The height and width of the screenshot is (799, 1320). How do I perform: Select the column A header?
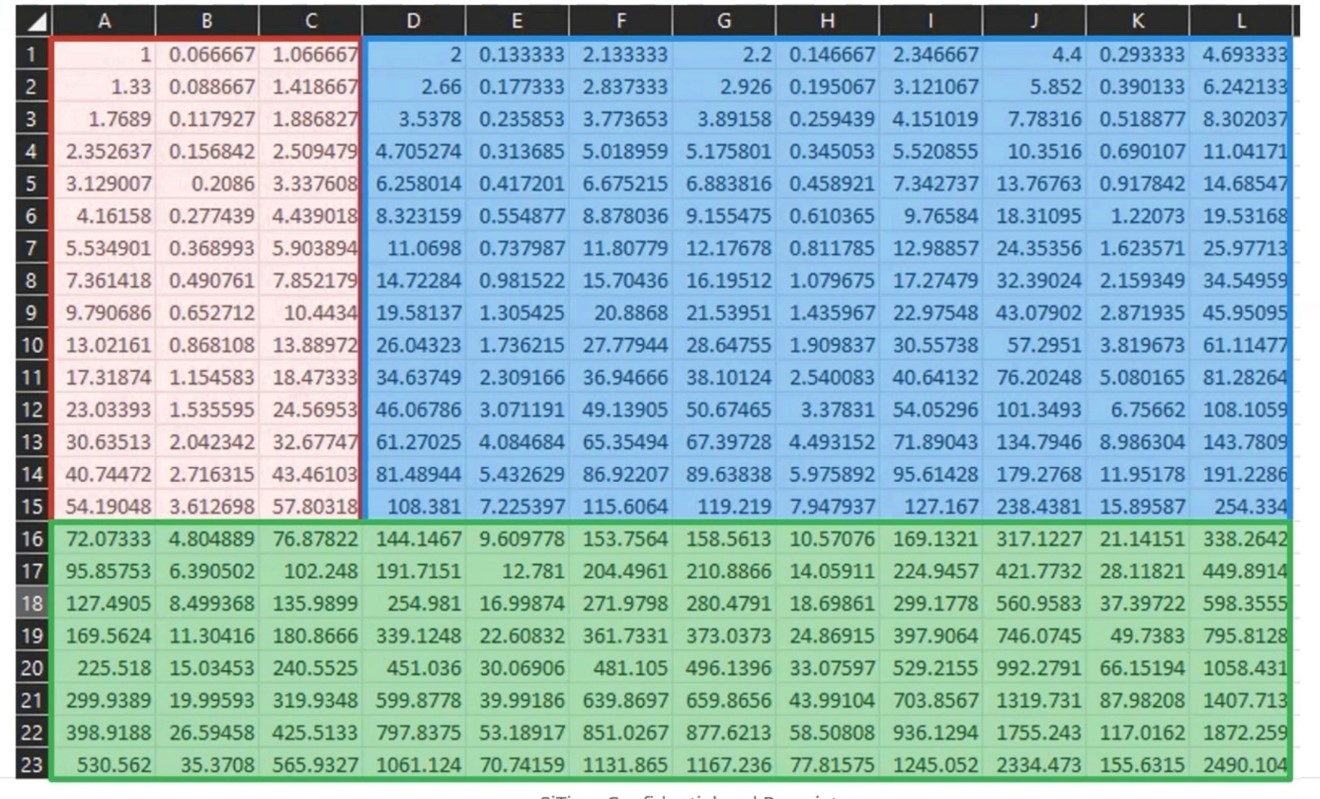[104, 20]
